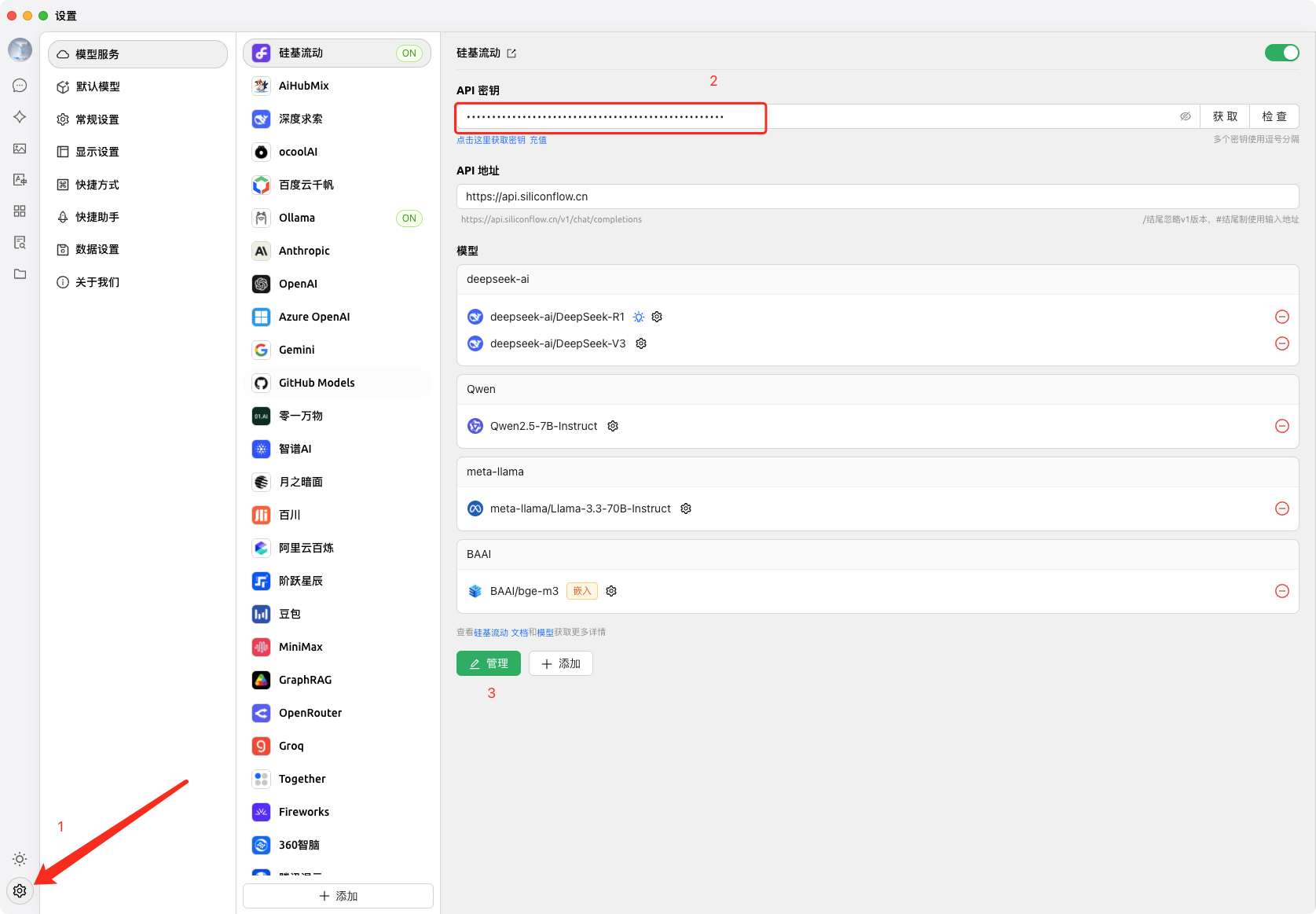
Task: Click the 检查 button to verify key
Action: (1274, 116)
